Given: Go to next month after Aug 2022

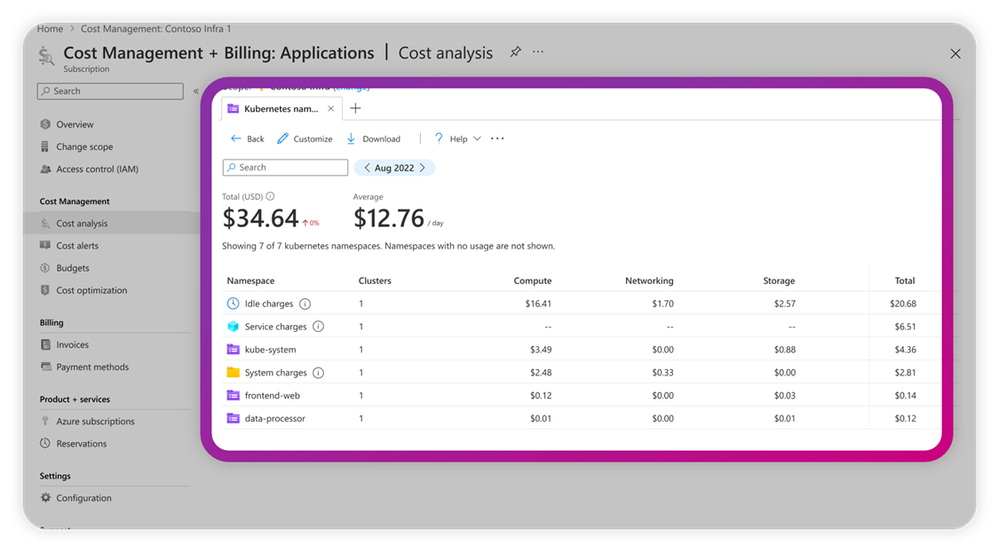Looking at the screenshot, I should [x=422, y=168].
